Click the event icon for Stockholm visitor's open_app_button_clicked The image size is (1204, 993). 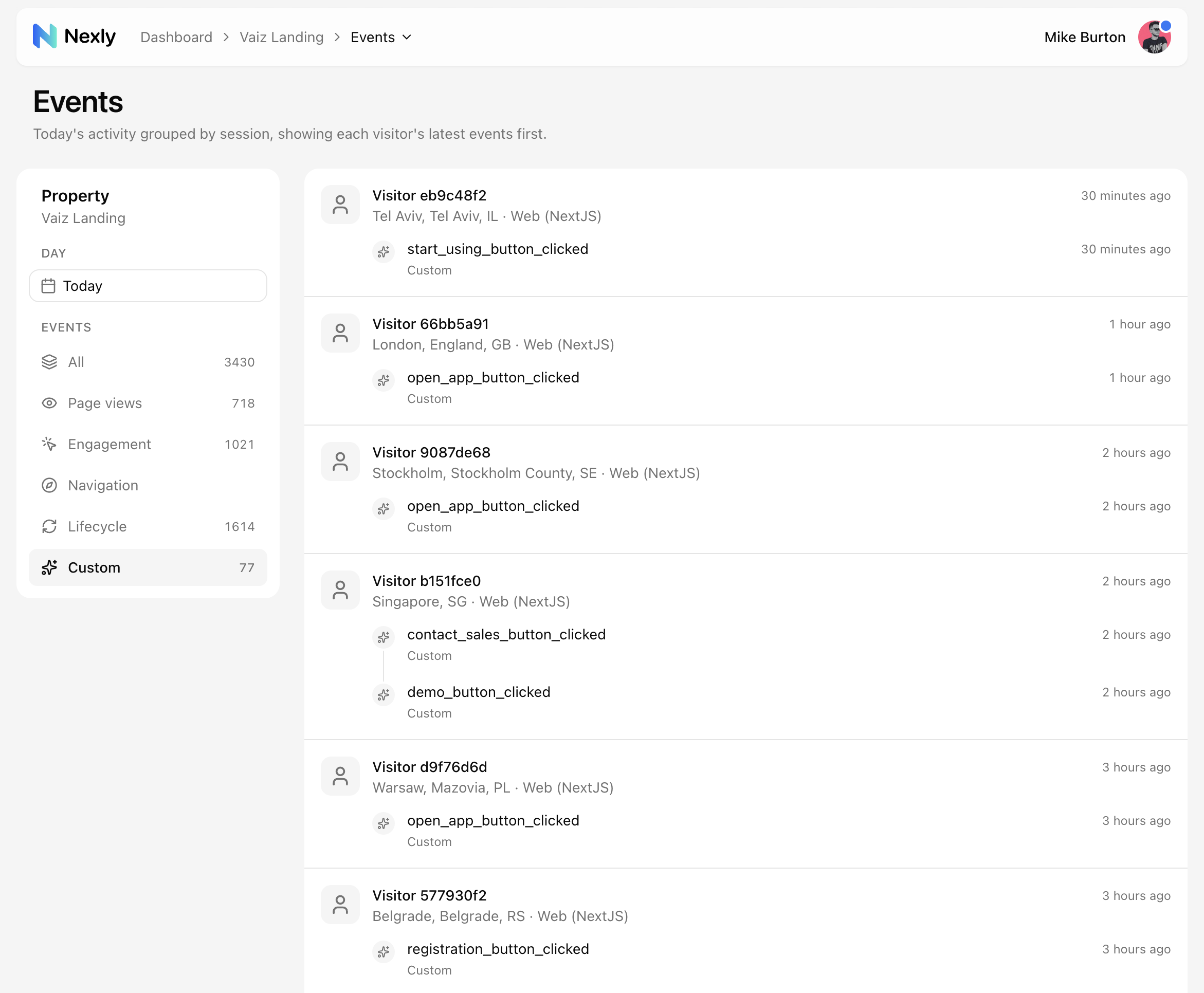coord(384,509)
